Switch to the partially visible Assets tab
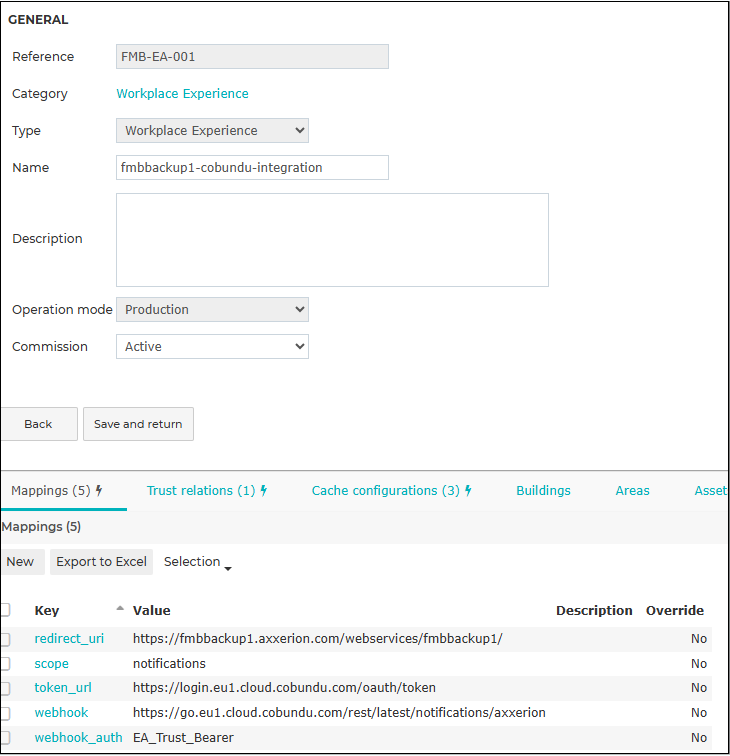The image size is (730, 756). 711,491
